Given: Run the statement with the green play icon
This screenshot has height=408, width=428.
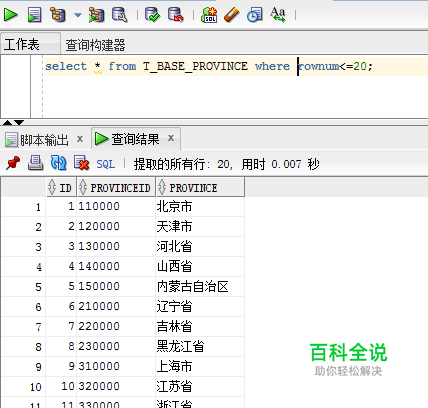Looking at the screenshot, I should (11, 15).
